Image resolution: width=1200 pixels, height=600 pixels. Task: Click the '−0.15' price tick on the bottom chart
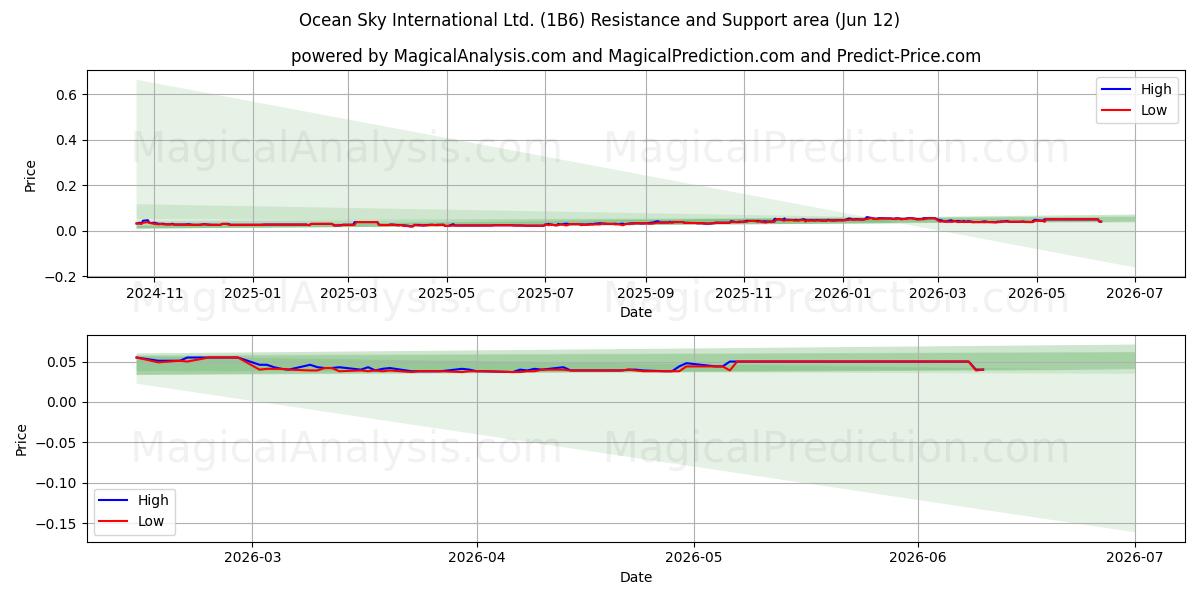(x=58, y=524)
